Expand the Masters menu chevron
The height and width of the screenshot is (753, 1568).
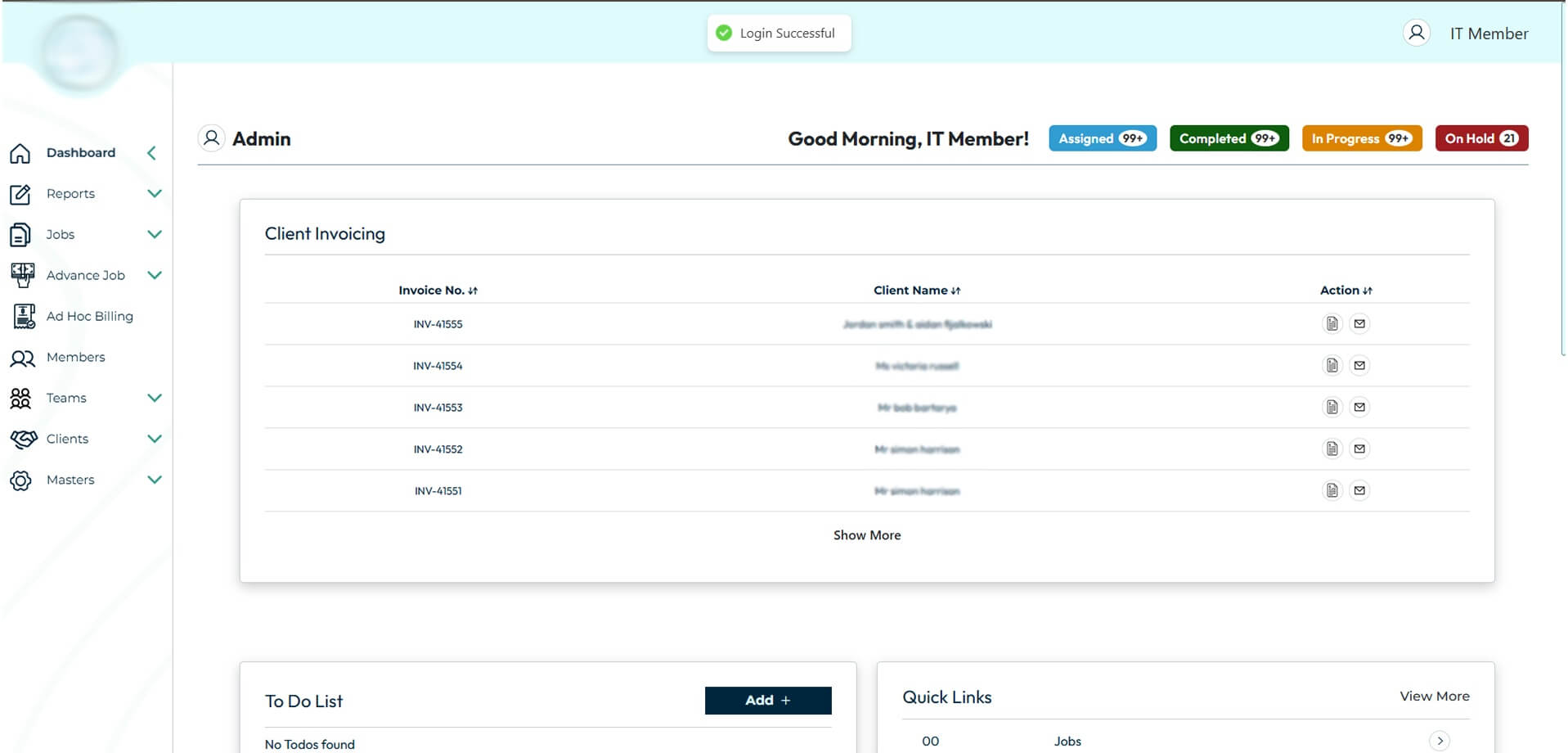[155, 480]
